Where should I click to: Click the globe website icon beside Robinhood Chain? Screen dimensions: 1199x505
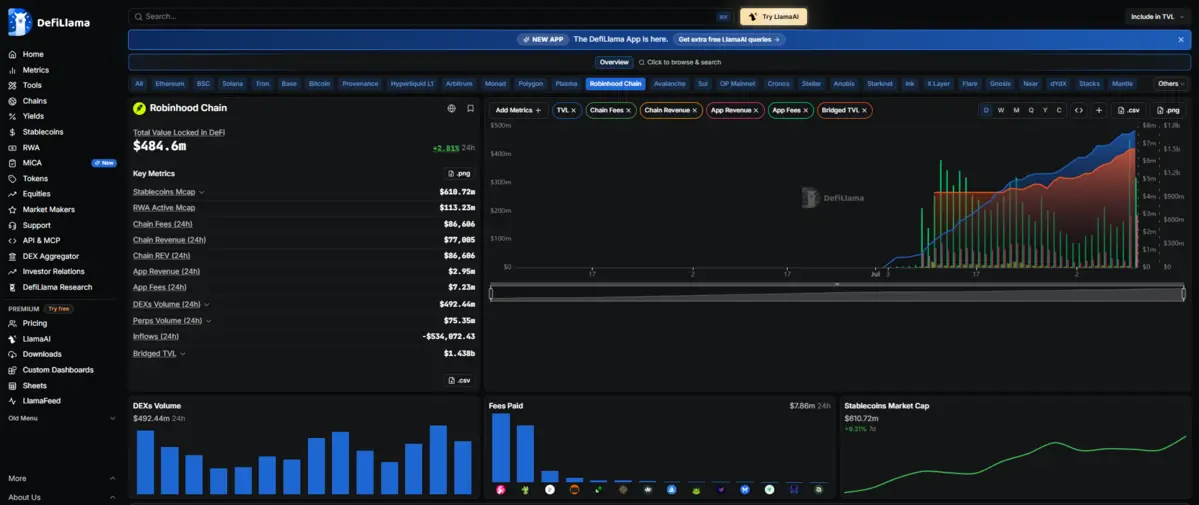pos(452,109)
